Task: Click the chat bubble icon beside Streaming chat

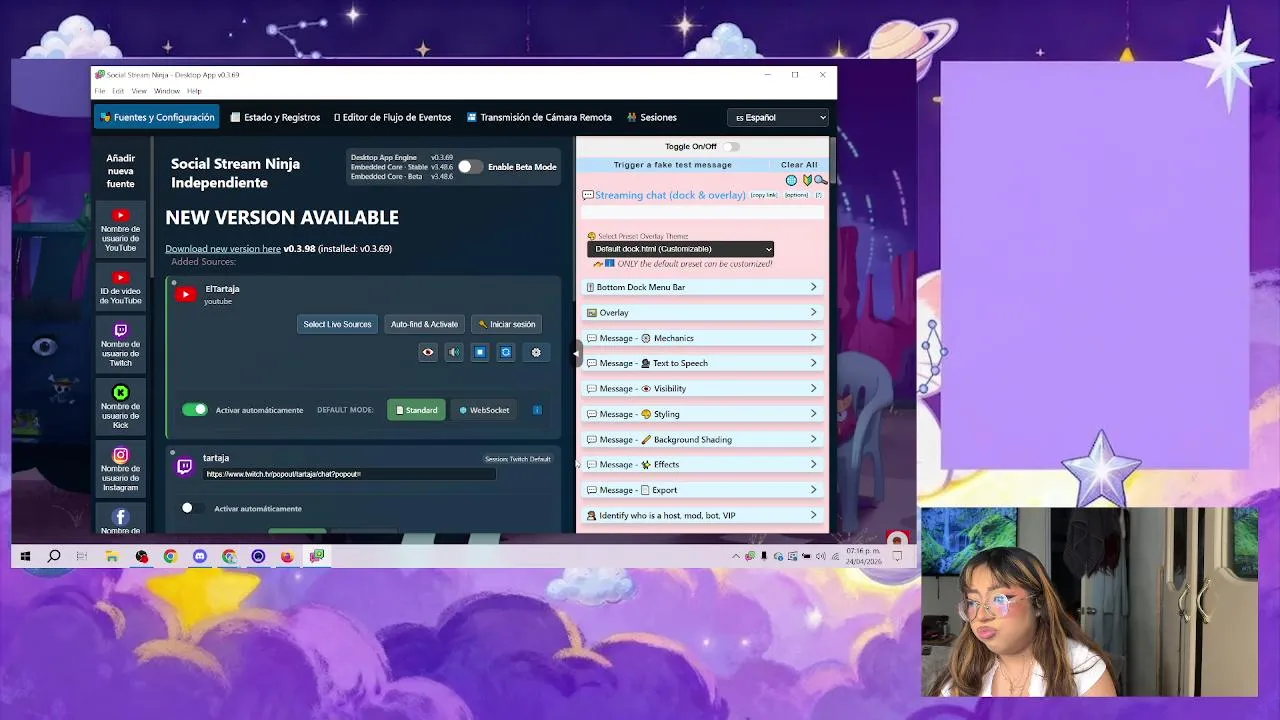Action: (x=588, y=195)
